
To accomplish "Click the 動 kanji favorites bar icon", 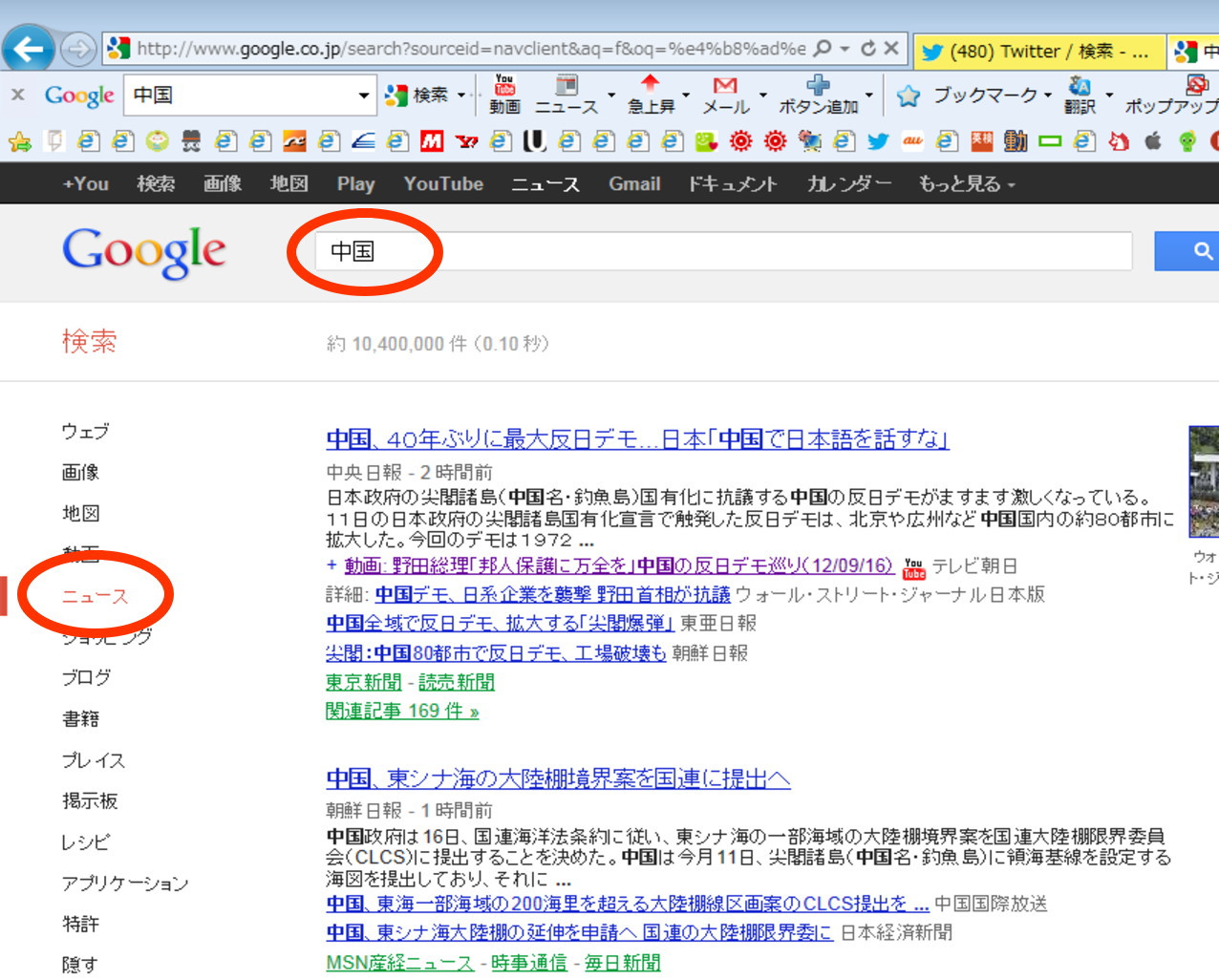I will [1016, 142].
